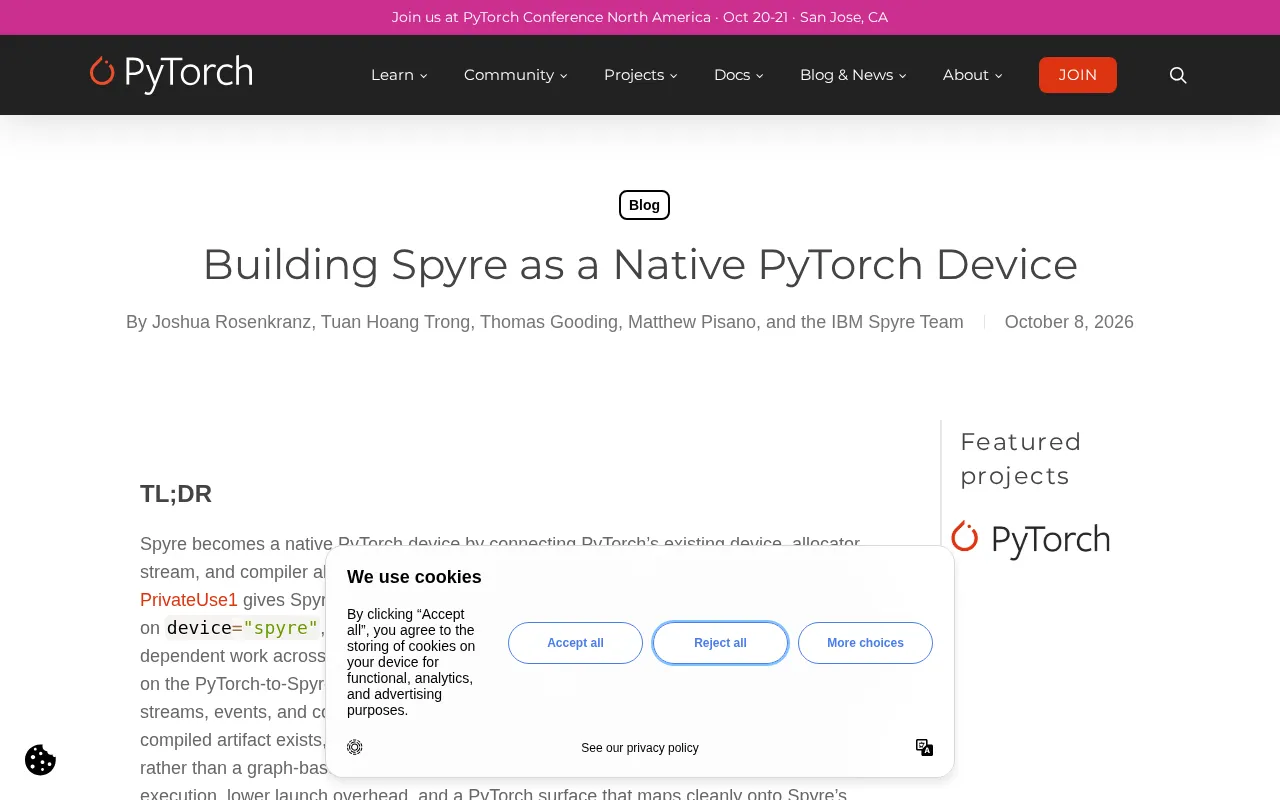The height and width of the screenshot is (800, 1280).
Task: Click the translate language icon in cookie dialog
Action: [924, 747]
